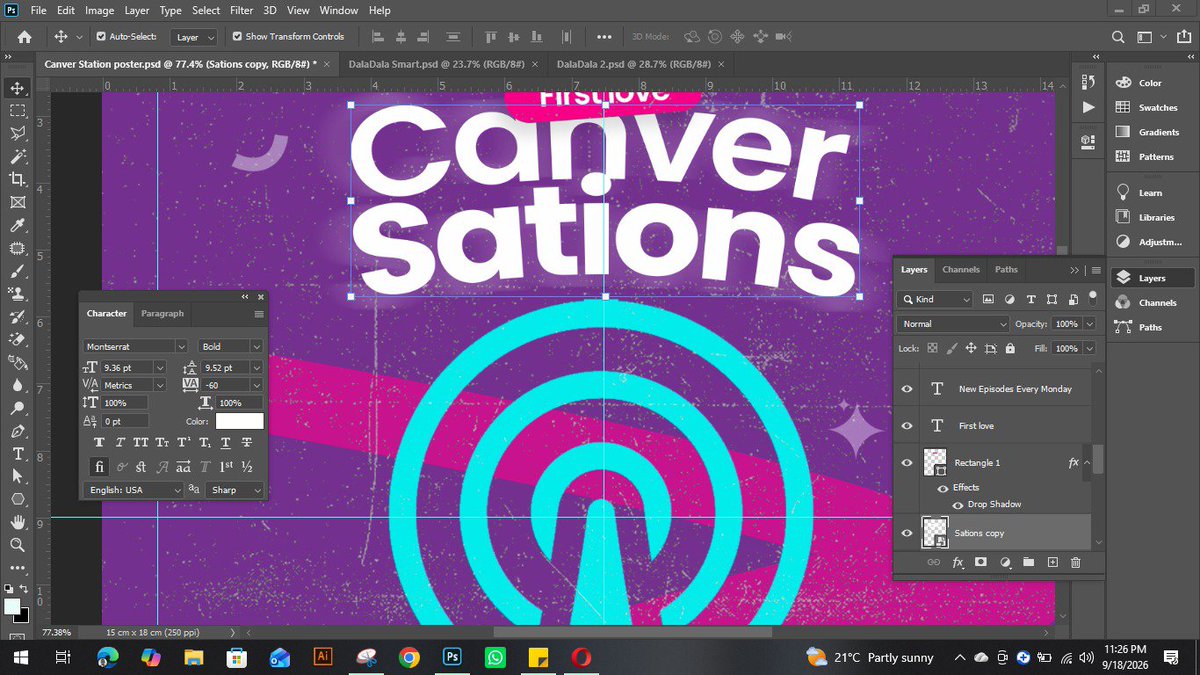Click the layer Opacity 100% field
1200x675 pixels.
pyautogui.click(x=1067, y=324)
